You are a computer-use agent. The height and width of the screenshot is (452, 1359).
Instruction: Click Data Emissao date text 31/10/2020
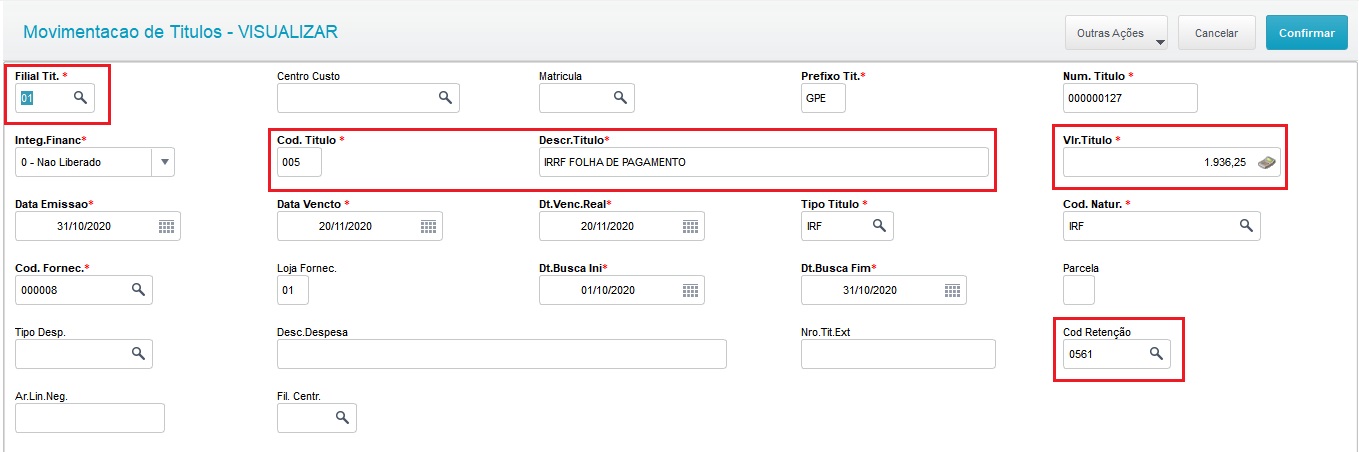(83, 227)
